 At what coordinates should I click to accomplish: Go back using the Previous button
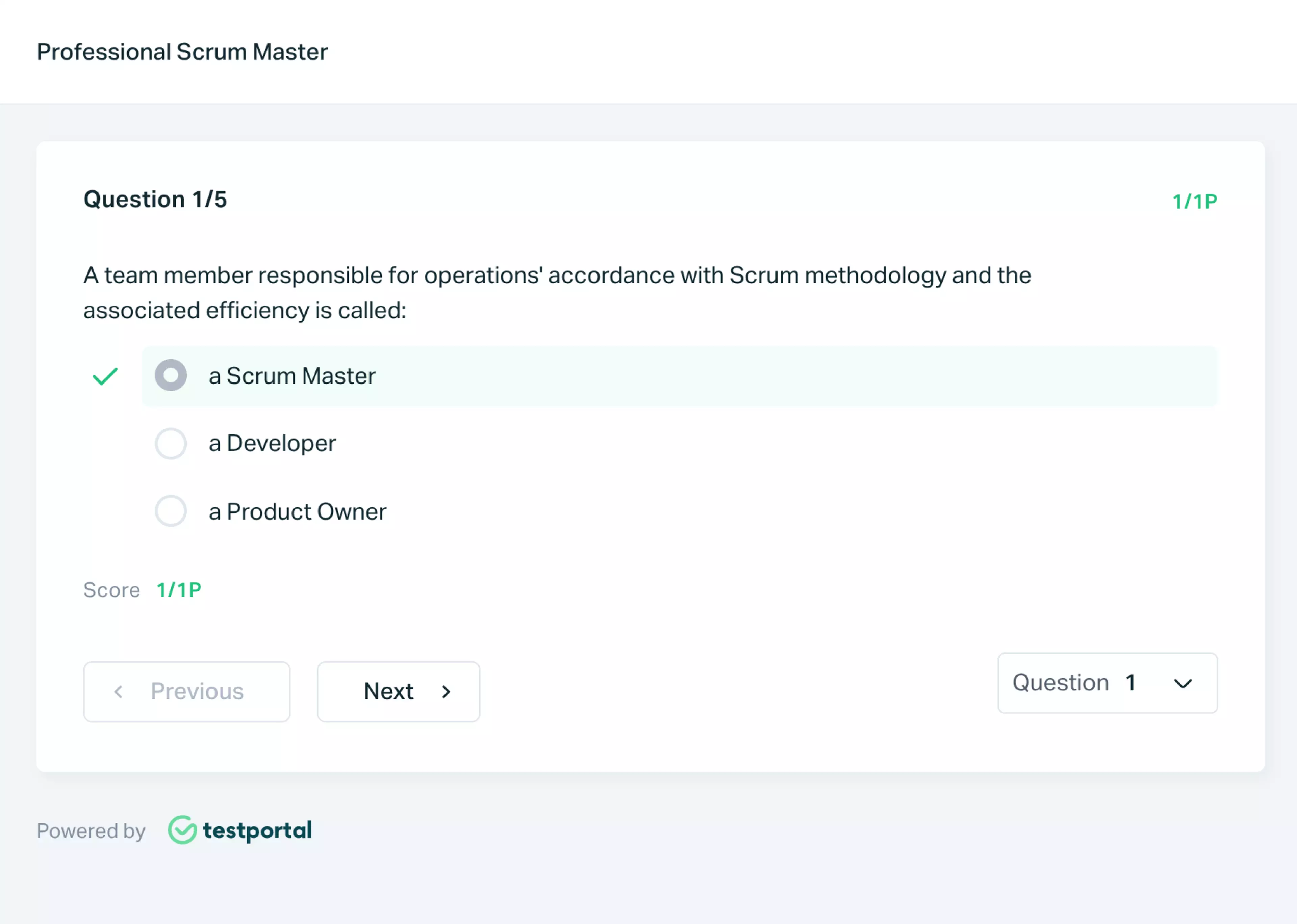point(187,692)
